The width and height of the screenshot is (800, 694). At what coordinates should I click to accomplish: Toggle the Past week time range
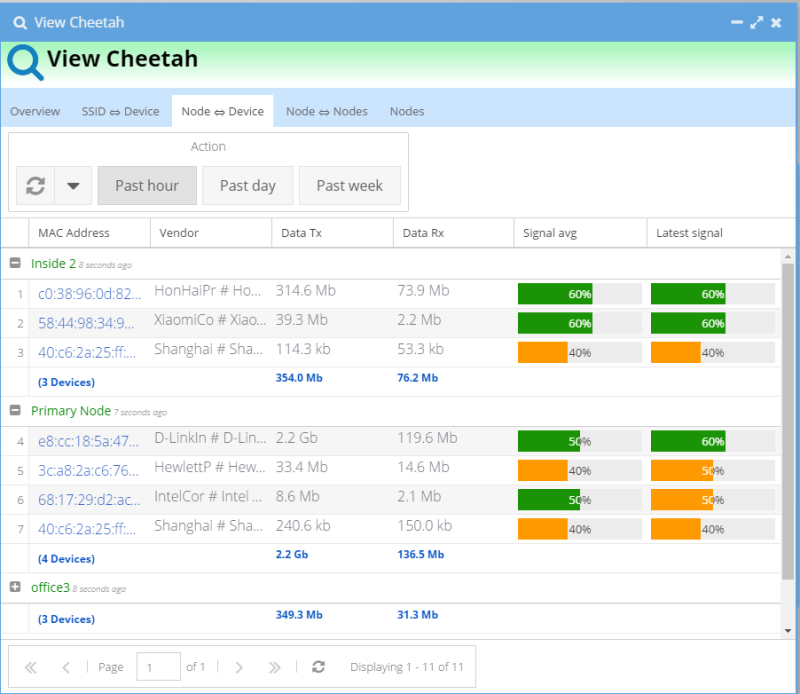coord(349,185)
